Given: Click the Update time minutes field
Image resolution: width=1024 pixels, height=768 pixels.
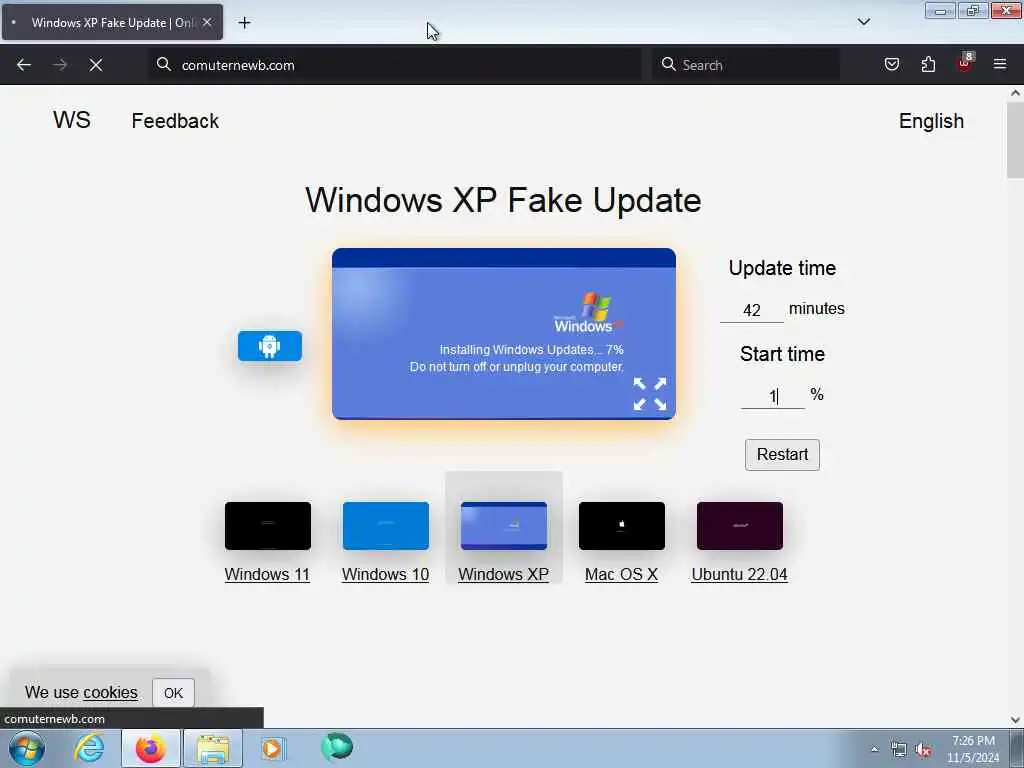Looking at the screenshot, I should 752,310.
